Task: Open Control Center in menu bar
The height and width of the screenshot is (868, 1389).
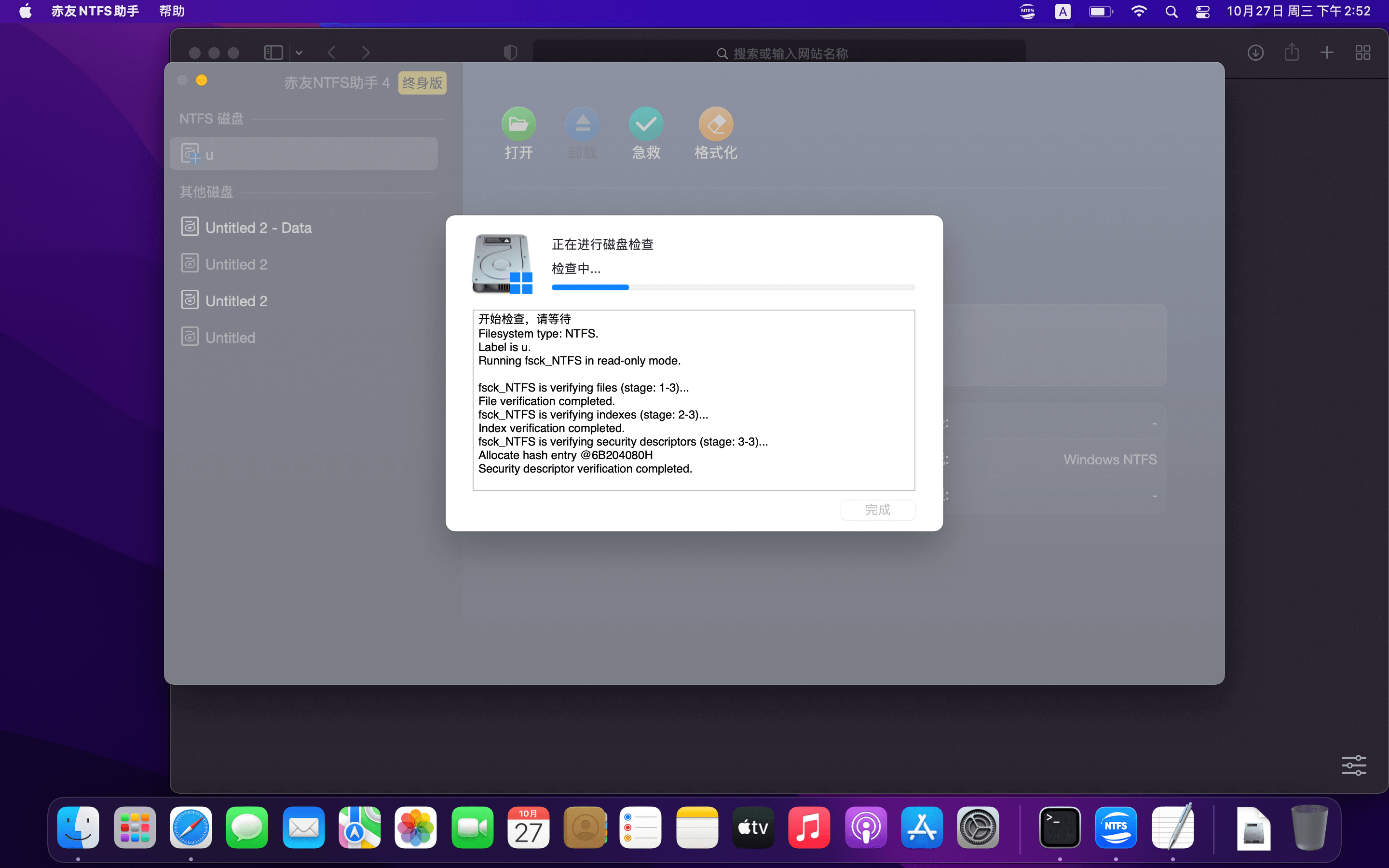Action: tap(1202, 12)
